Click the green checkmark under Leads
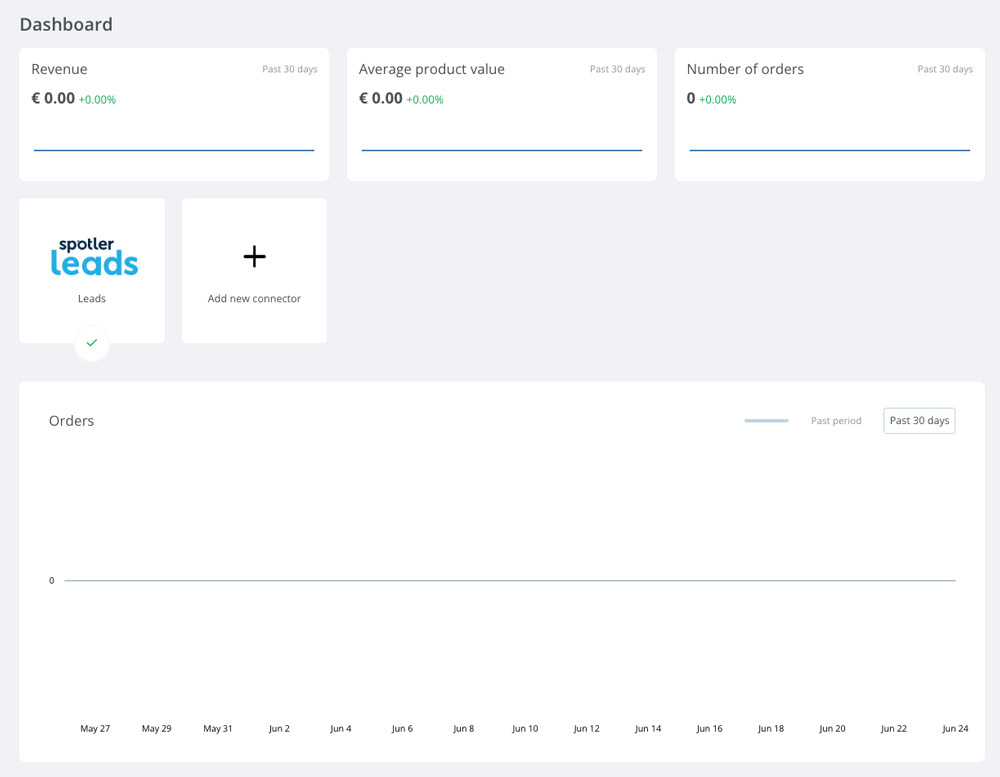This screenshot has height=777, width=1000. tap(92, 343)
